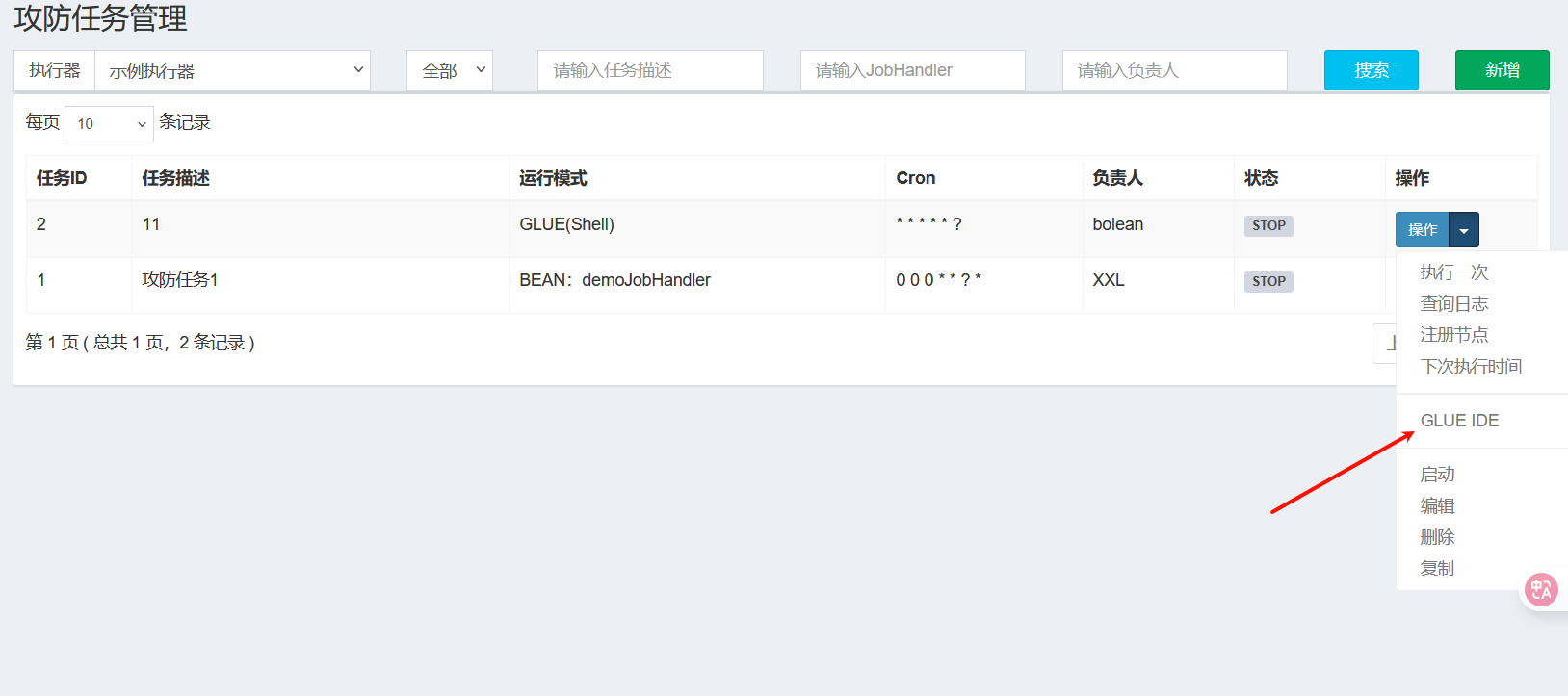This screenshot has height=696, width=1568.
Task: Click the 请输入JobHandler text field
Action: click(912, 70)
